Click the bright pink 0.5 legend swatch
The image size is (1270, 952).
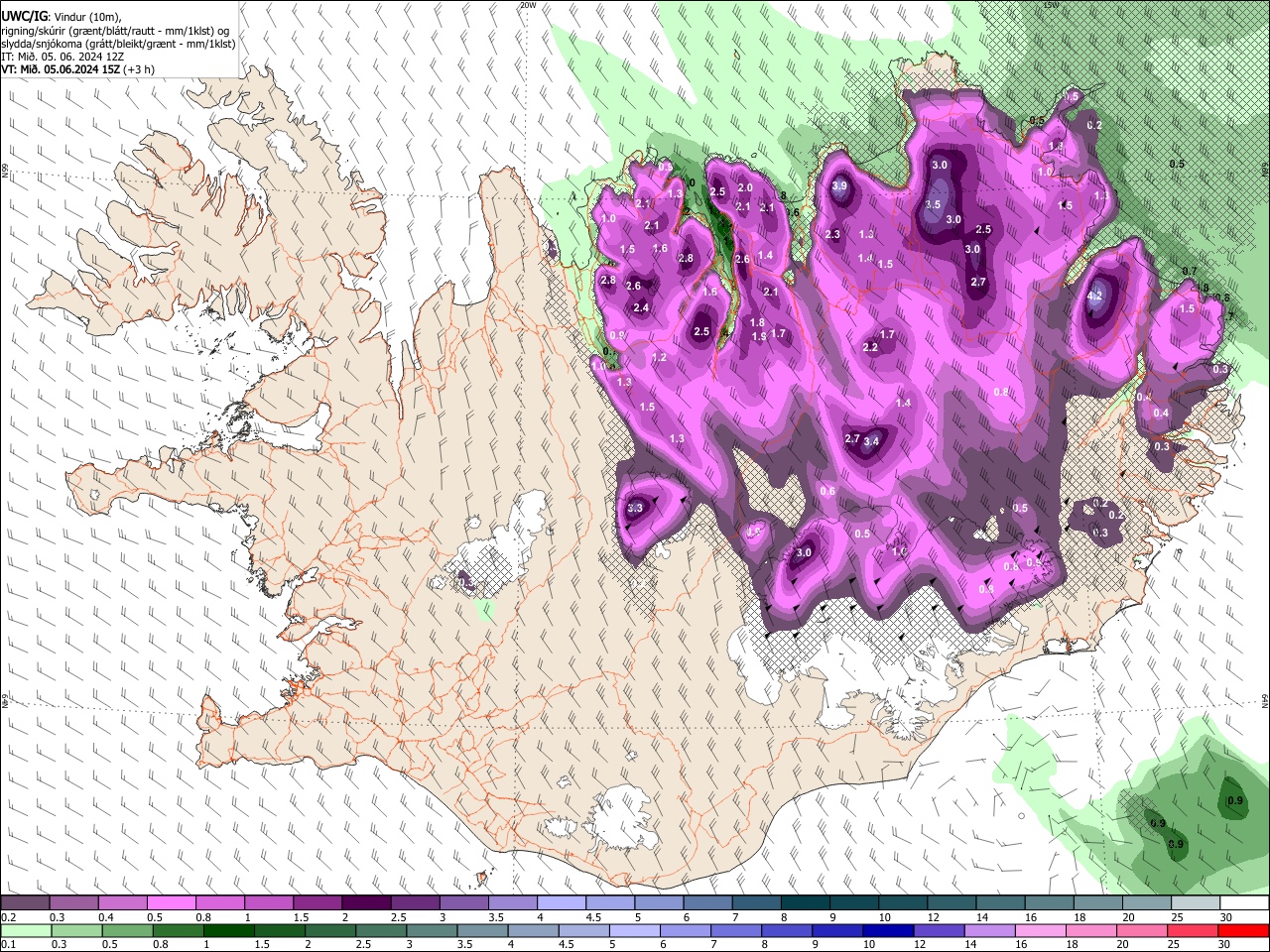click(171, 902)
